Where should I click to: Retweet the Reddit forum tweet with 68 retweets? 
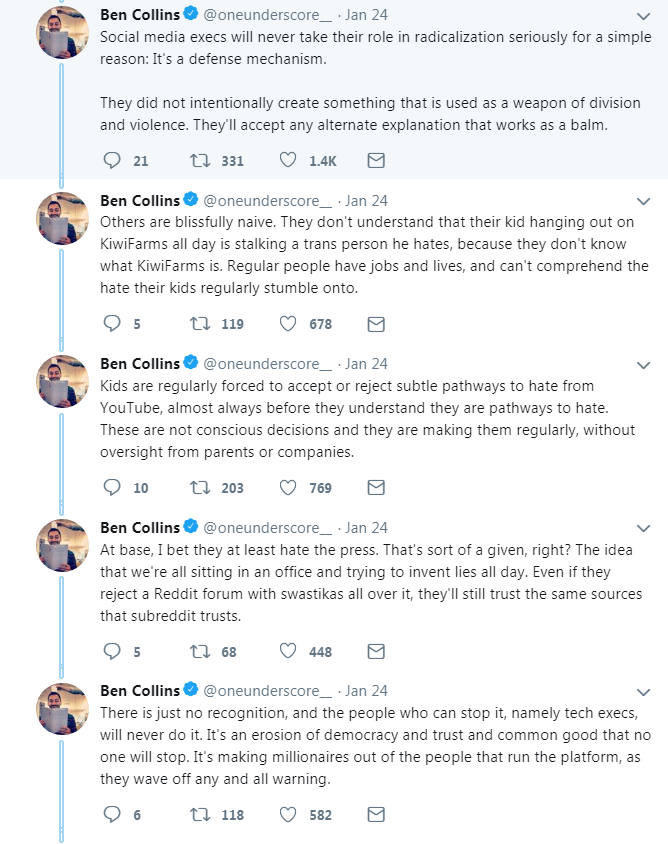200,651
